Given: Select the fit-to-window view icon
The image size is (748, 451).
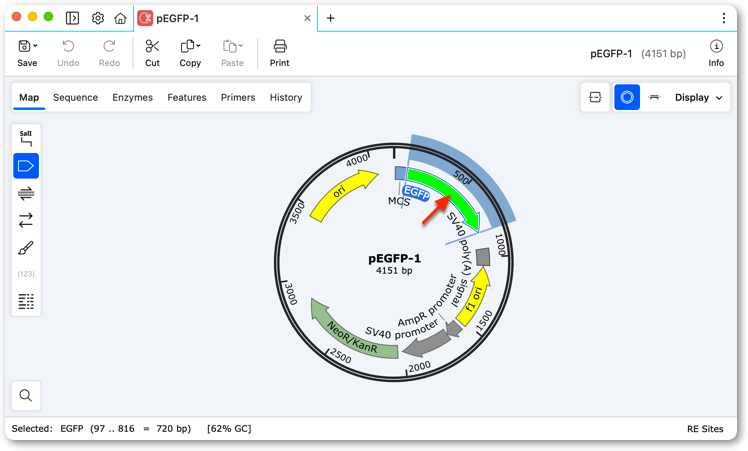Looking at the screenshot, I should (x=595, y=97).
